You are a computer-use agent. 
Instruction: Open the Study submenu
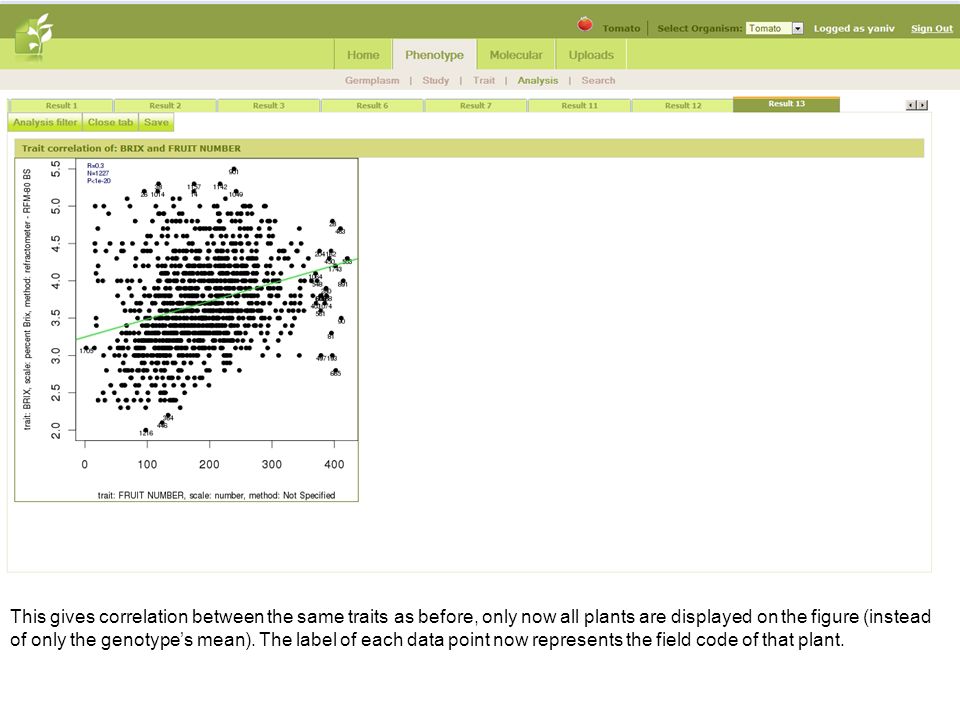coord(435,80)
